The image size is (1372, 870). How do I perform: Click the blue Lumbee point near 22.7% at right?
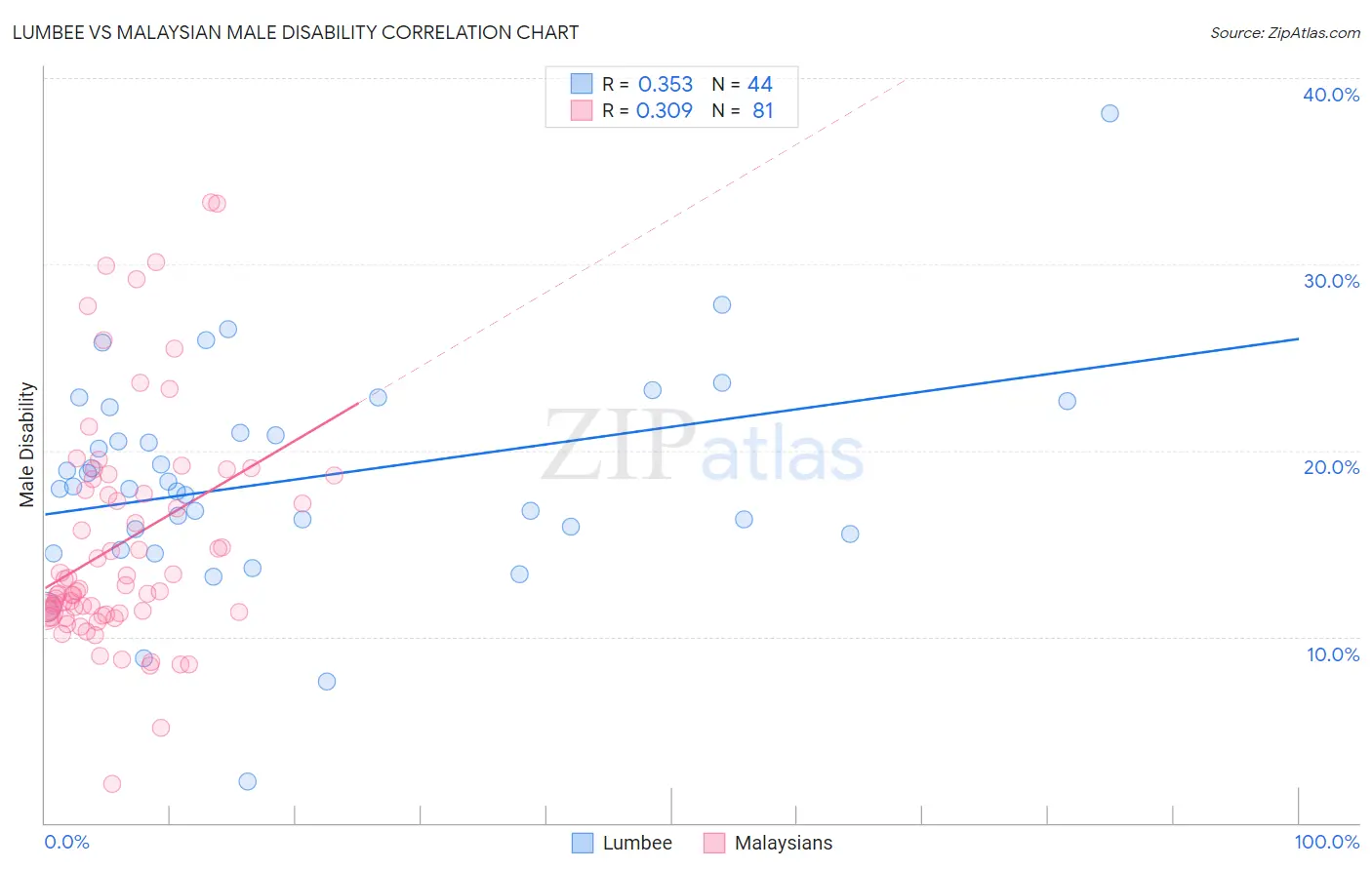coord(1068,401)
